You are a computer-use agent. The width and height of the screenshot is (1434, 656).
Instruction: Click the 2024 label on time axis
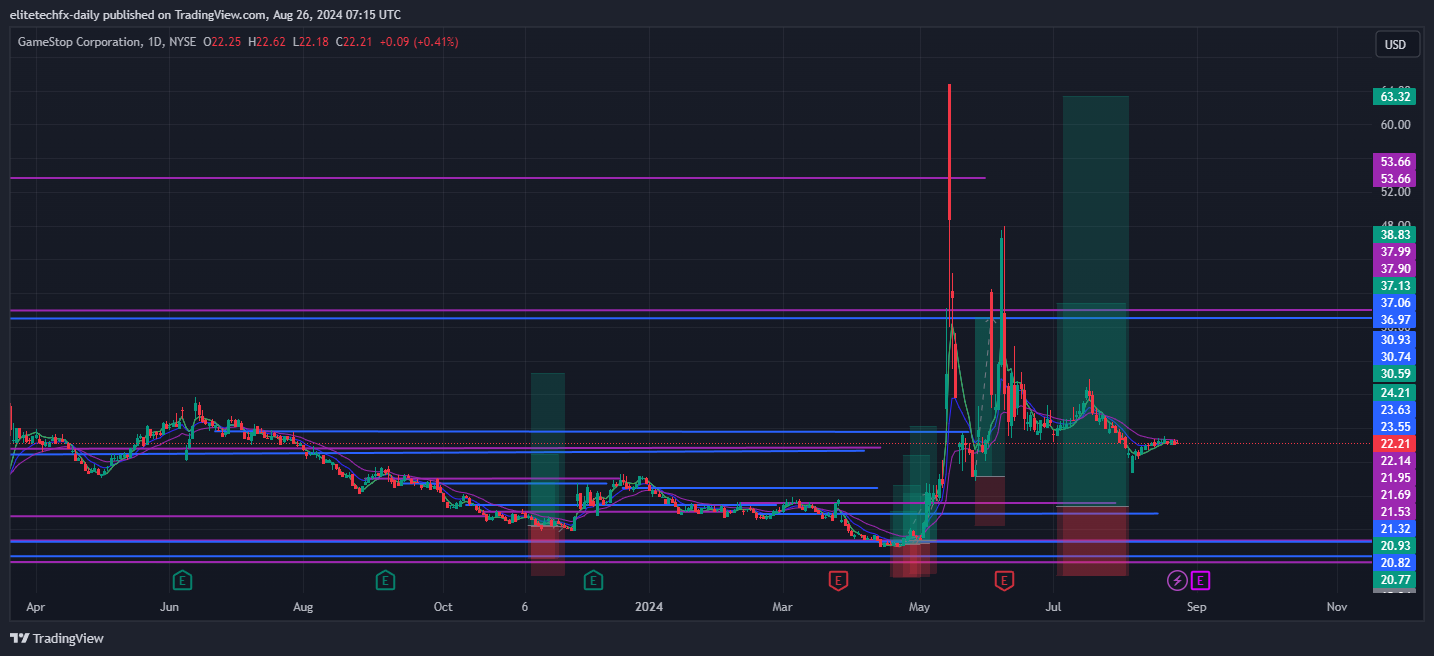[x=649, y=607]
